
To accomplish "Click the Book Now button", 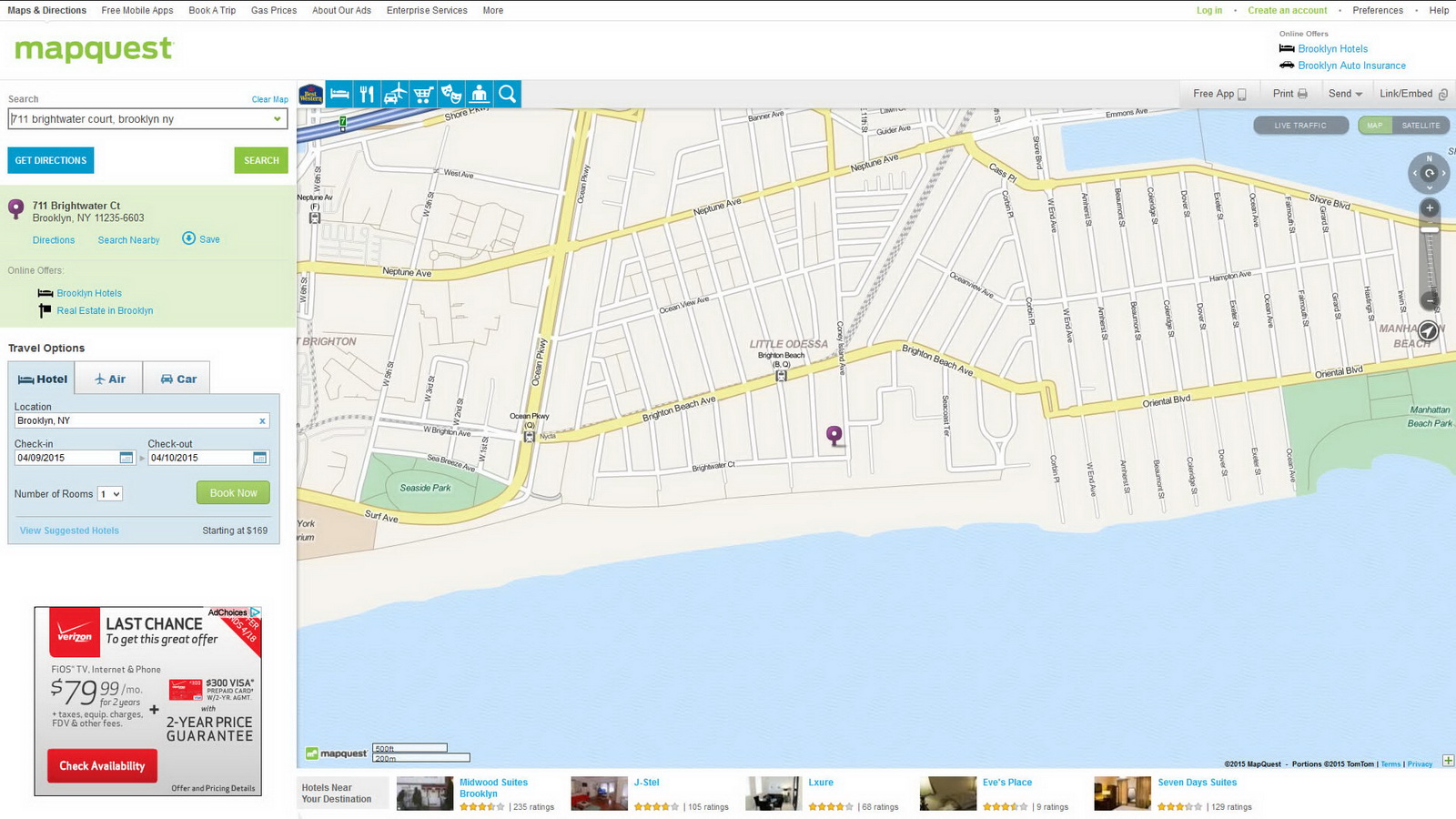I will (x=233, y=492).
